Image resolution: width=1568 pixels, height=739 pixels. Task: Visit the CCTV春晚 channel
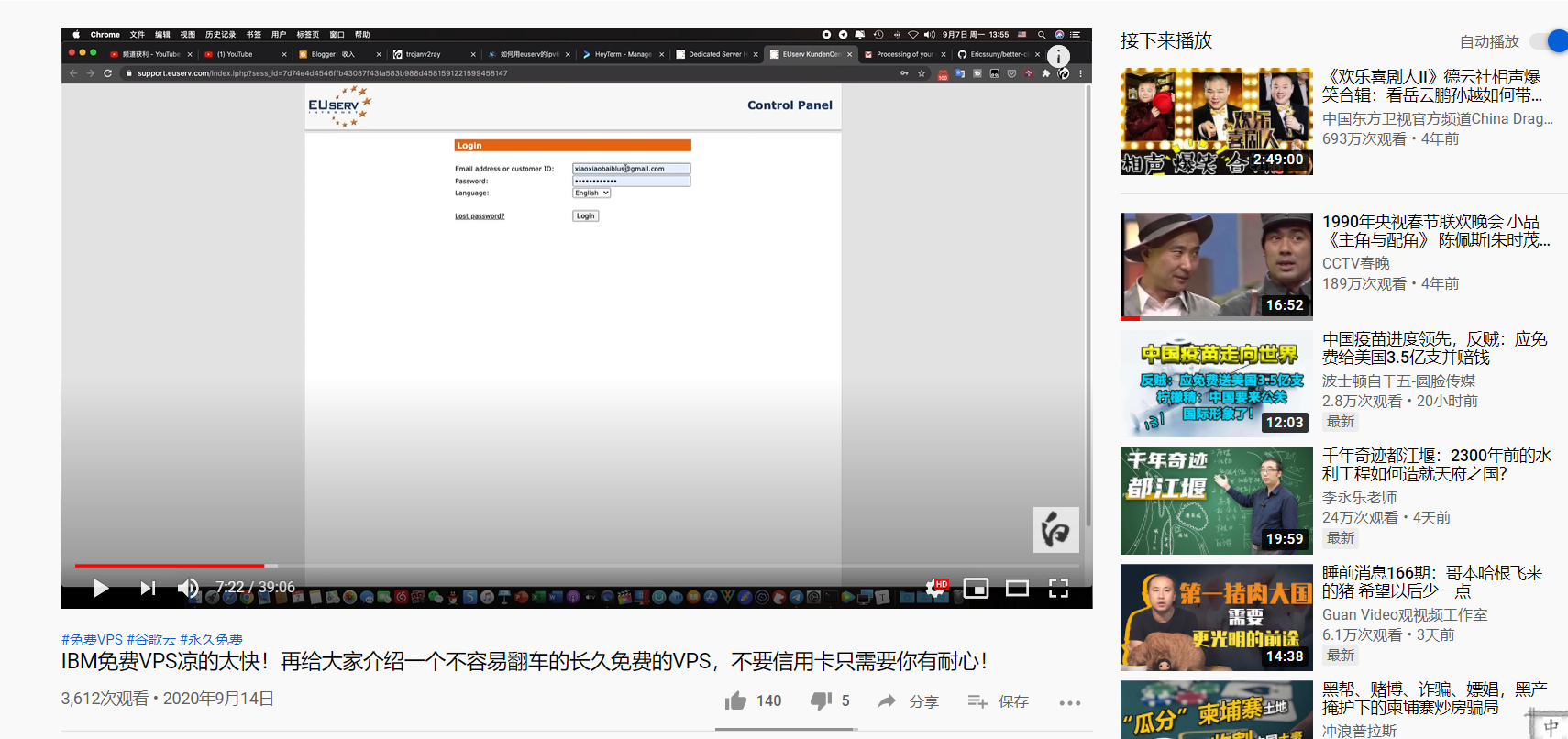[1356, 263]
